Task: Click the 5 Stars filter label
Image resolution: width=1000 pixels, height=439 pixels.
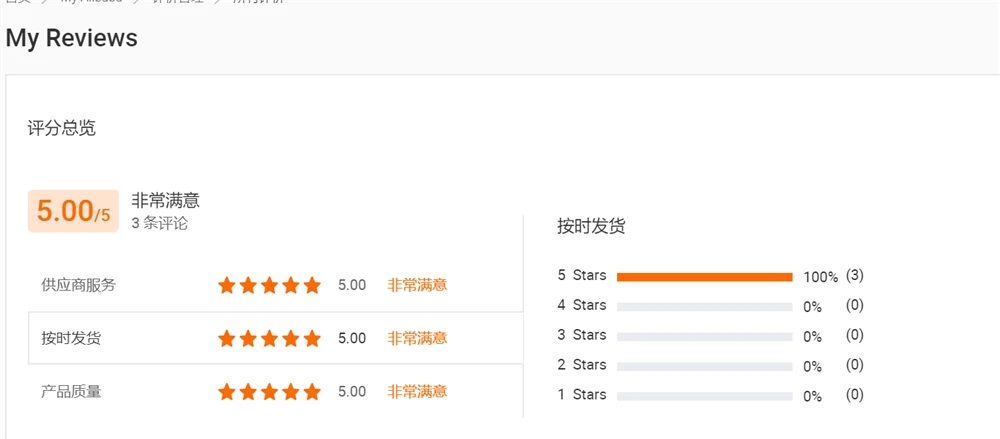Action: point(582,275)
